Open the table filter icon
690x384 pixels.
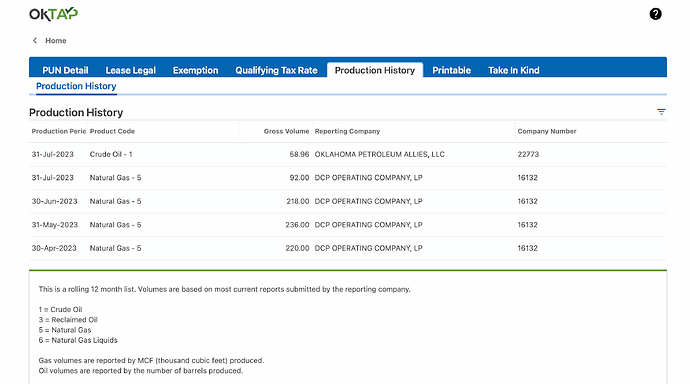(x=661, y=112)
